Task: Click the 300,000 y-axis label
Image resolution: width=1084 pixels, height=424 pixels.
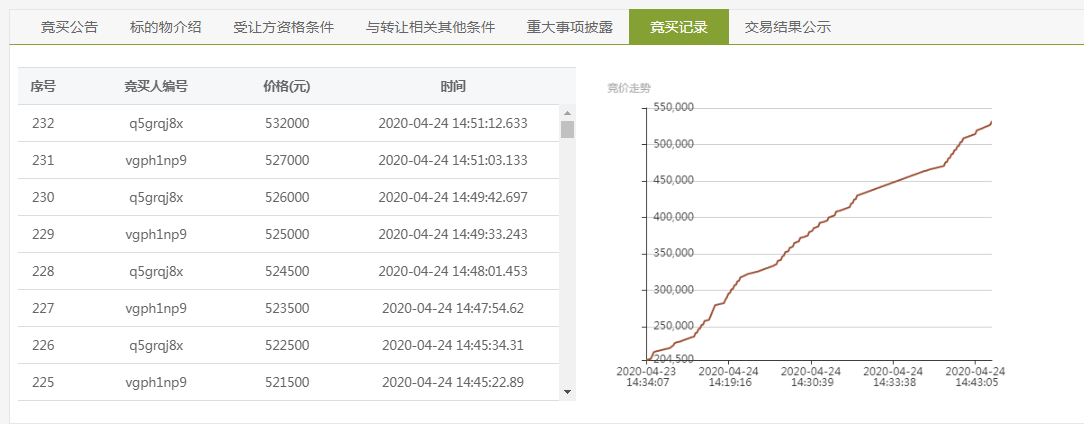Action: (x=674, y=291)
